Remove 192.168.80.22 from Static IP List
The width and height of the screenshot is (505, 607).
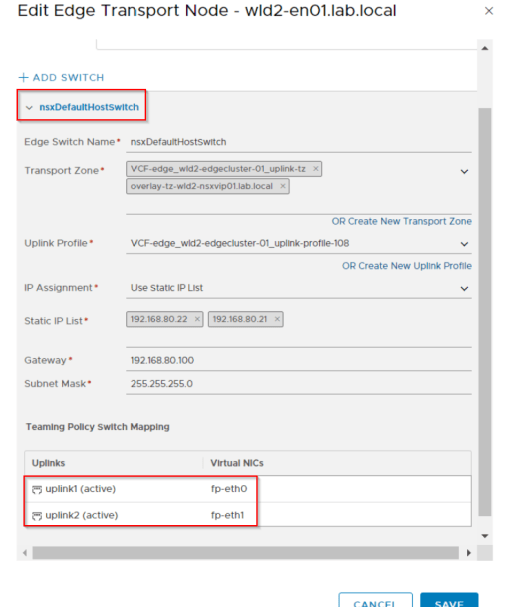click(197, 319)
